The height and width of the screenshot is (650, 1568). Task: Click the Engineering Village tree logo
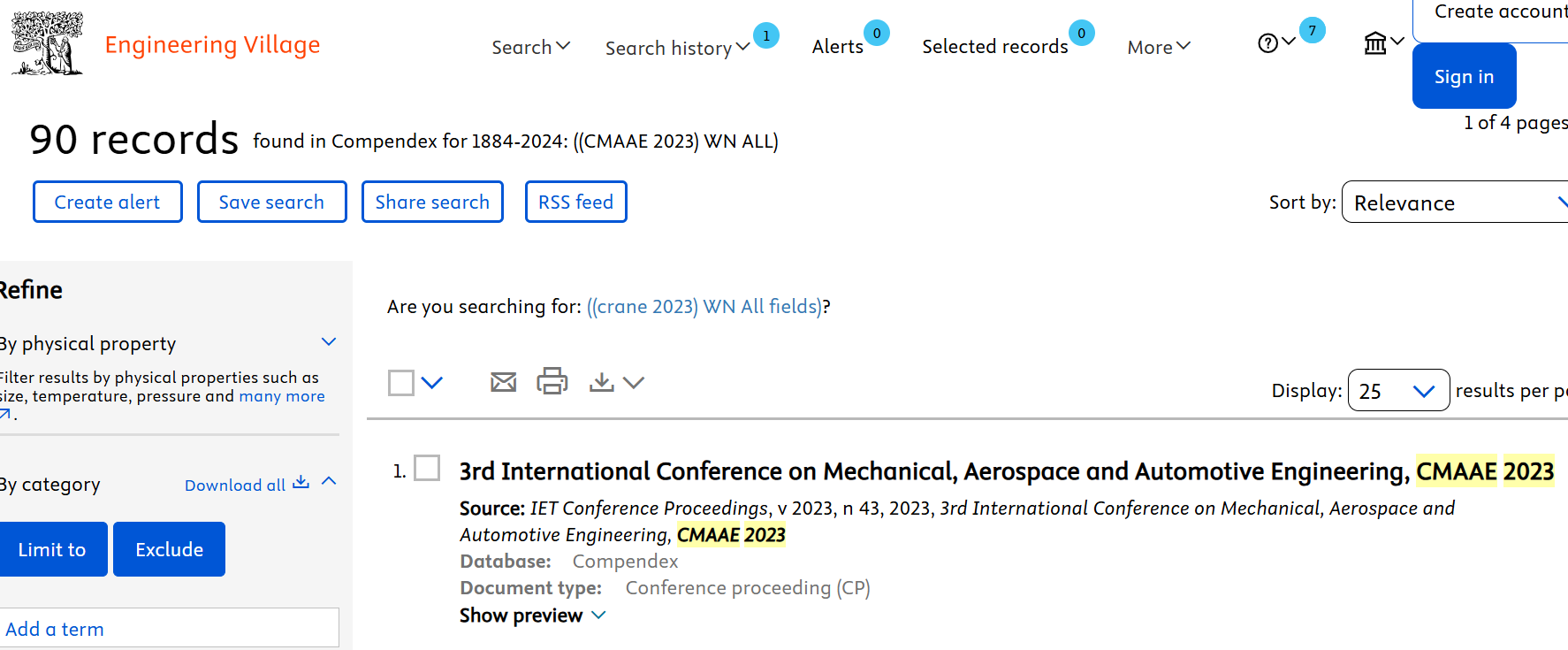(x=48, y=43)
